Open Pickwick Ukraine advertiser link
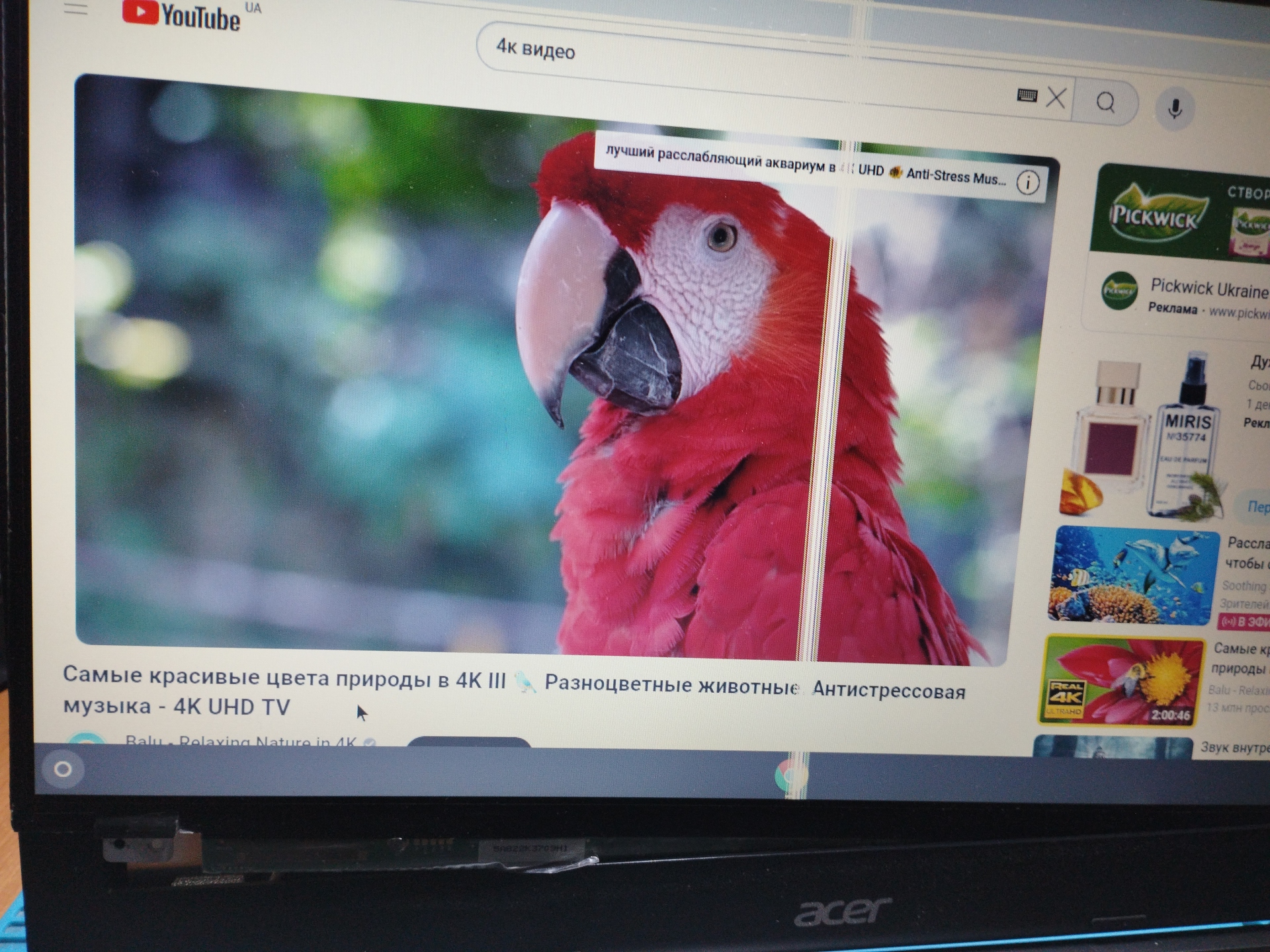The image size is (1270, 952). 1209,288
